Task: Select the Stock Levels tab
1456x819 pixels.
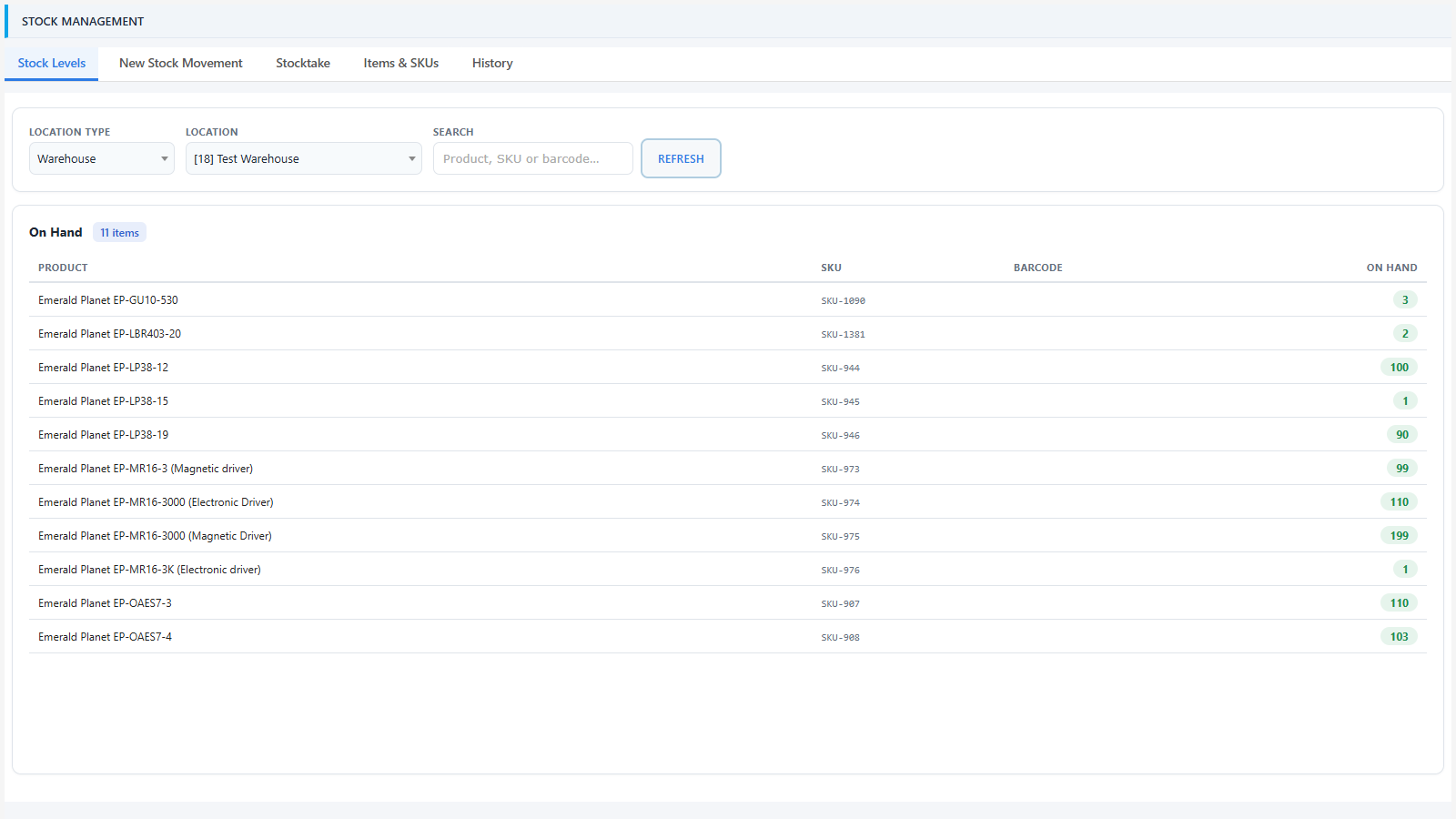Action: (52, 63)
